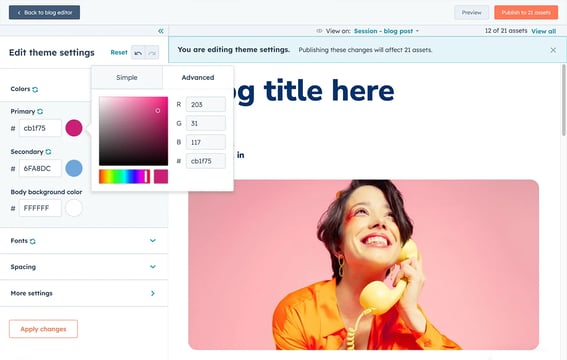Open More settings
This screenshot has height=360, width=567.
coord(84,293)
